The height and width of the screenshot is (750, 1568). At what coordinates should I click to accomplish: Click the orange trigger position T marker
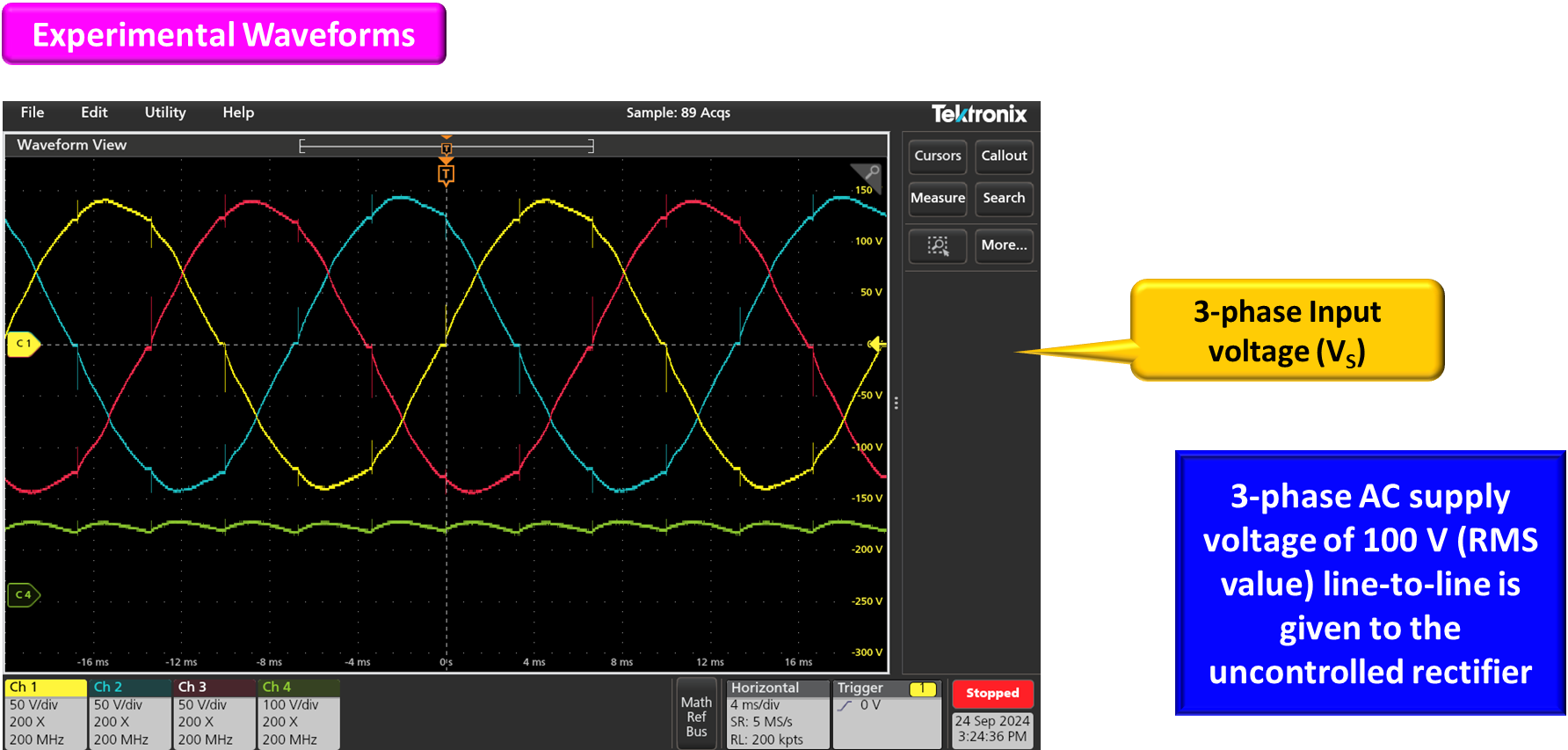point(446,175)
